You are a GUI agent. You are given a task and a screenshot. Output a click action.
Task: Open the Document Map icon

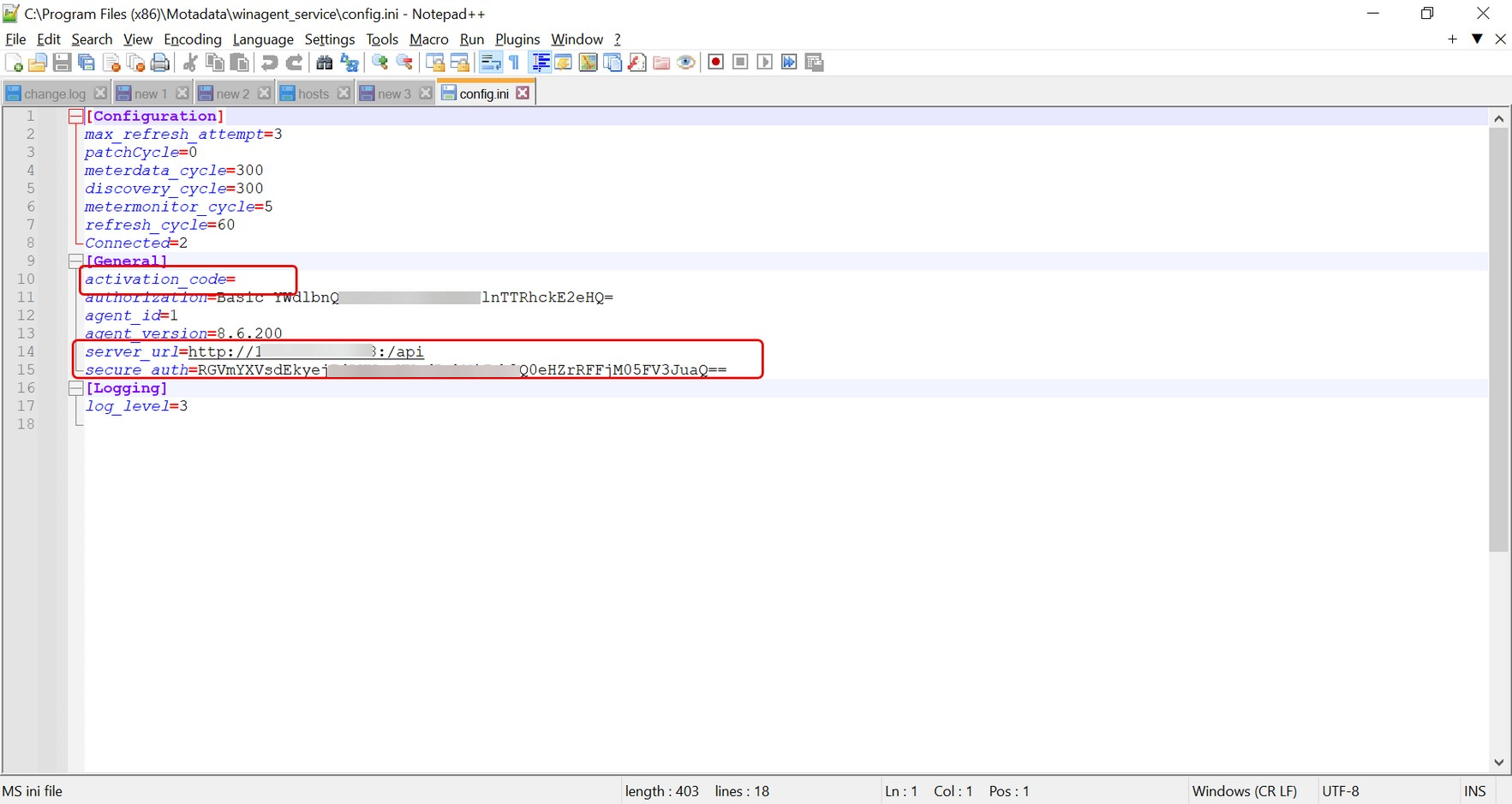(x=589, y=63)
